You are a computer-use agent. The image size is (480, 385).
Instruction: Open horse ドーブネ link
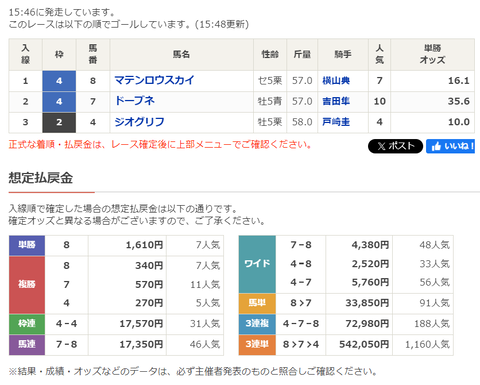pos(135,101)
